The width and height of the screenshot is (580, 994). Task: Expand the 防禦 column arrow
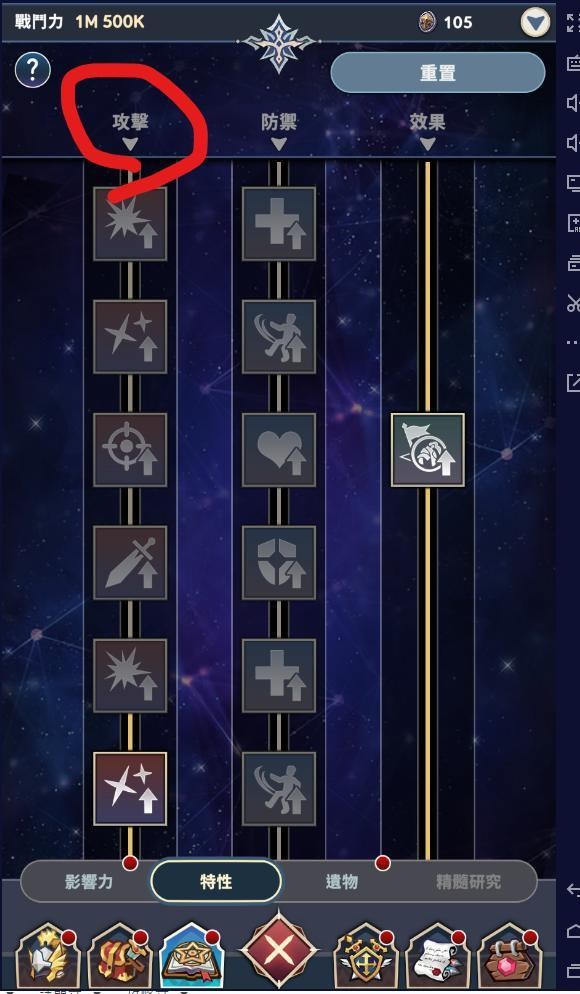pos(279,145)
